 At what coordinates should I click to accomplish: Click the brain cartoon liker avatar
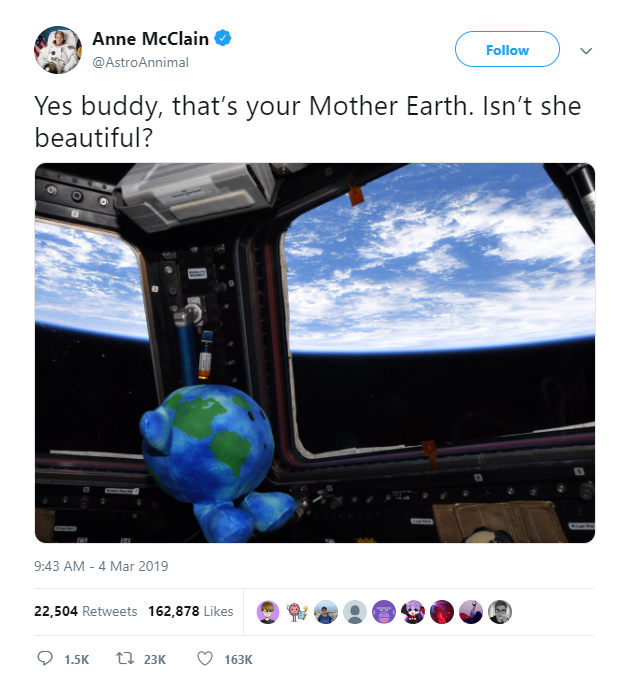[297, 612]
